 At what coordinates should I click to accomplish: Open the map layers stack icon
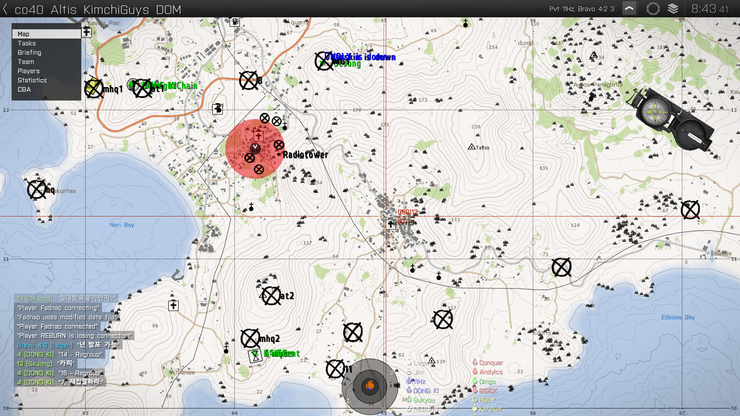coord(674,8)
